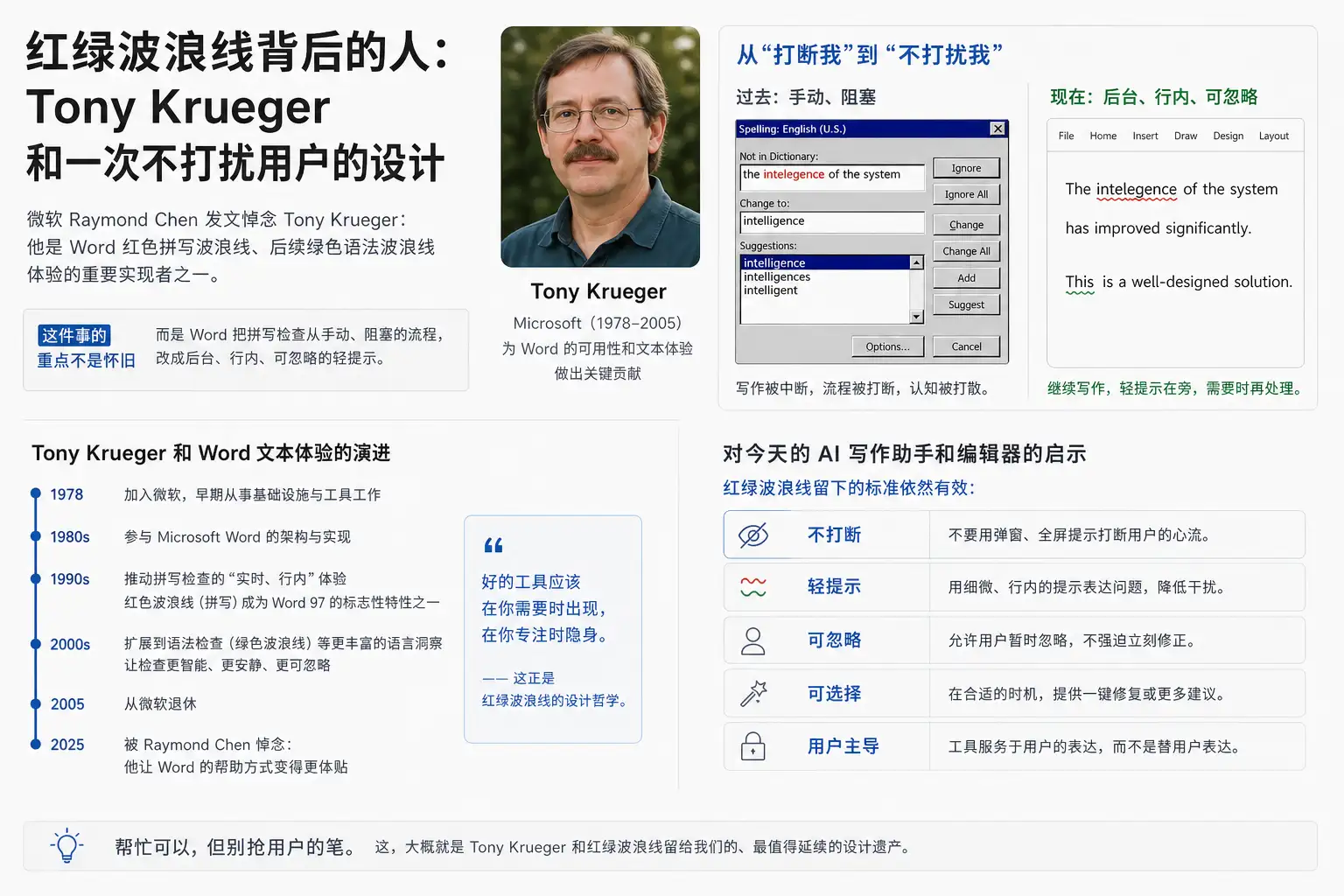This screenshot has height=896, width=1344.
Task: Click the Cancel button in Spelling dialog
Action: (x=966, y=346)
